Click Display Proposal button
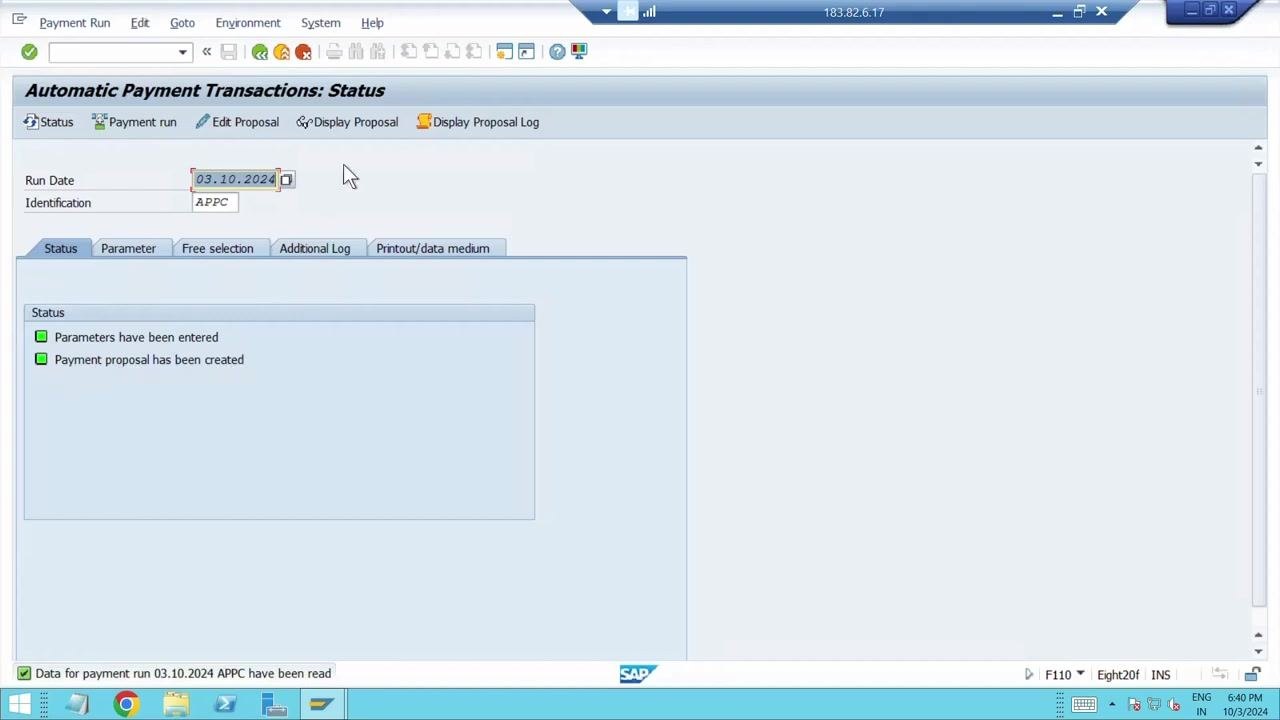 pos(347,122)
